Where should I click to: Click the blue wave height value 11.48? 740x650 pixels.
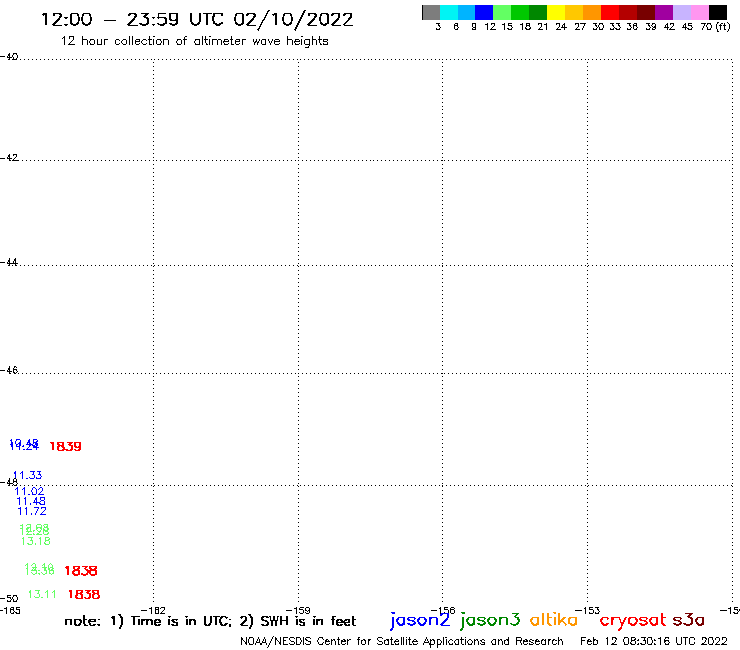(x=31, y=501)
